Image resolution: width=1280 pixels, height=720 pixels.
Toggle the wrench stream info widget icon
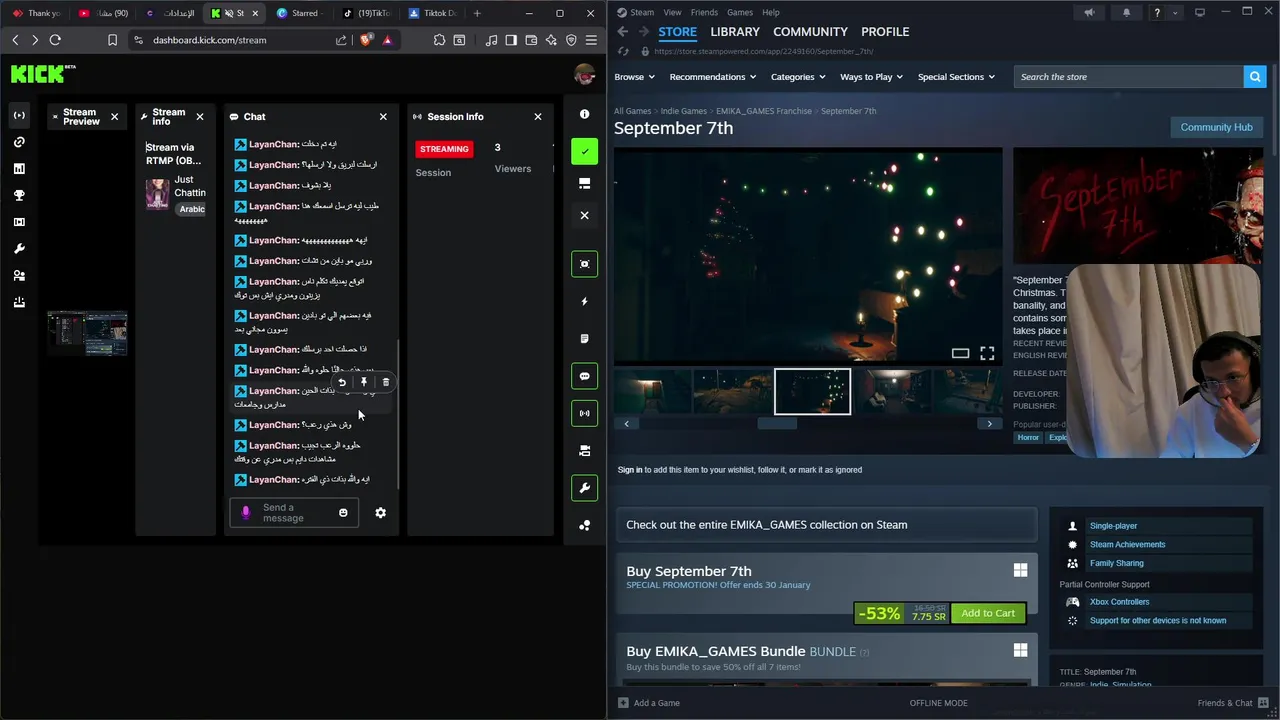tap(585, 488)
